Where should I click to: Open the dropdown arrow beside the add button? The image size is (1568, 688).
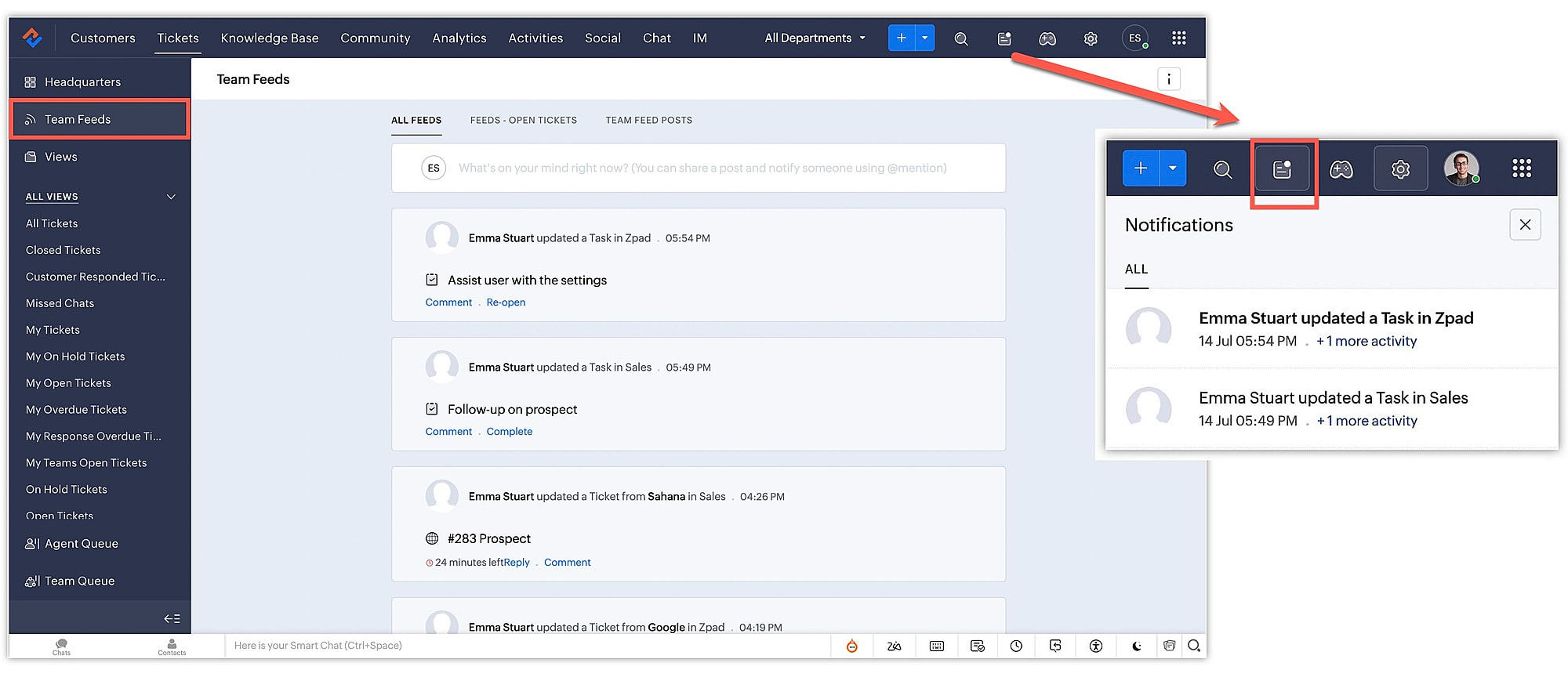coord(925,38)
